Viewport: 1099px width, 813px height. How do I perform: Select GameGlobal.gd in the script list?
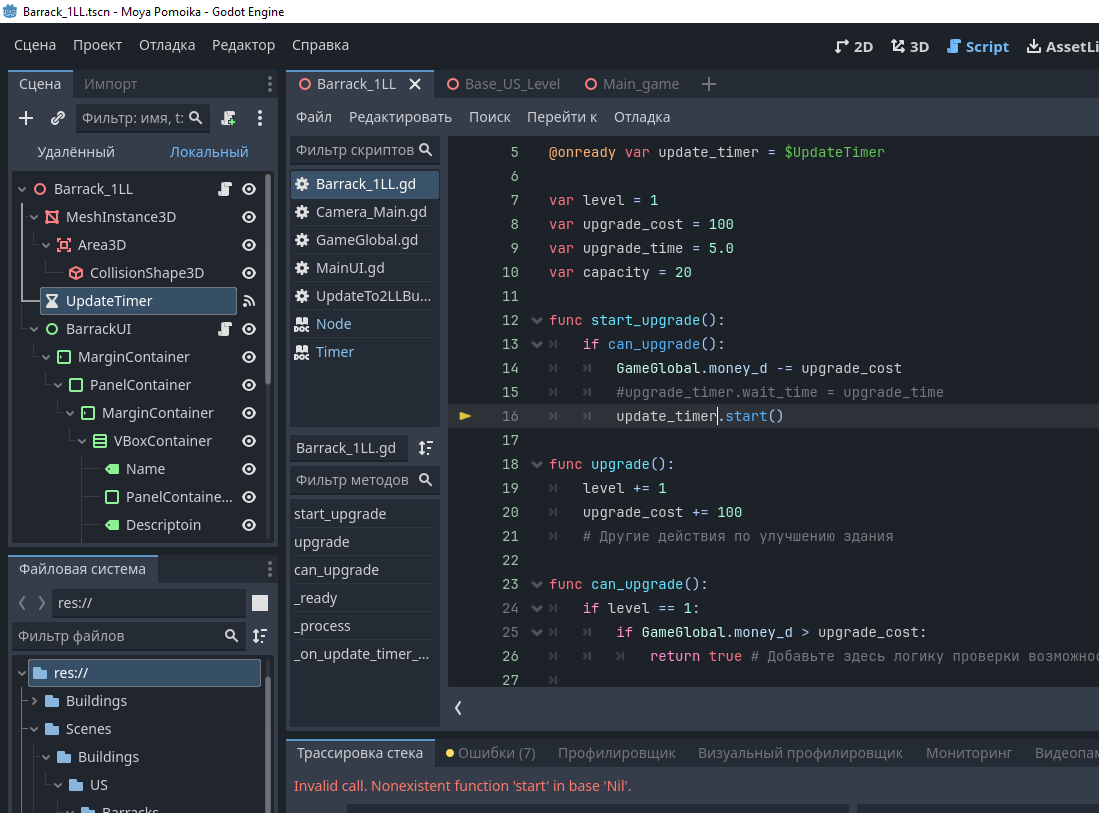pos(366,240)
